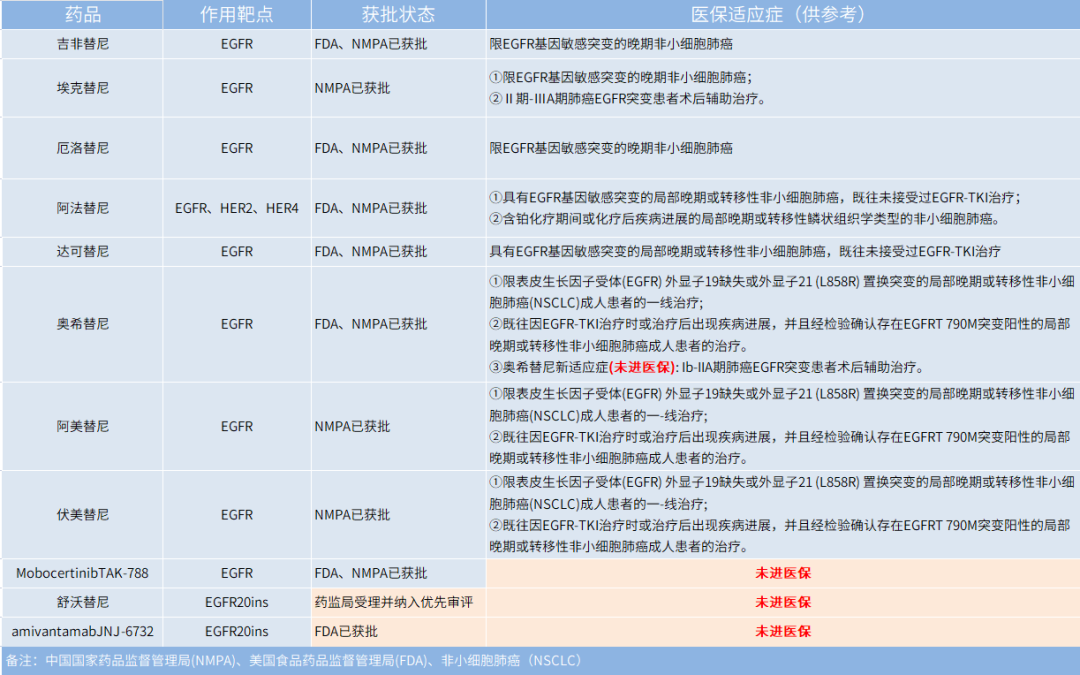Select the 舒沃替尼 drug cell
This screenshot has height=675, width=1080.
[x=85, y=602]
